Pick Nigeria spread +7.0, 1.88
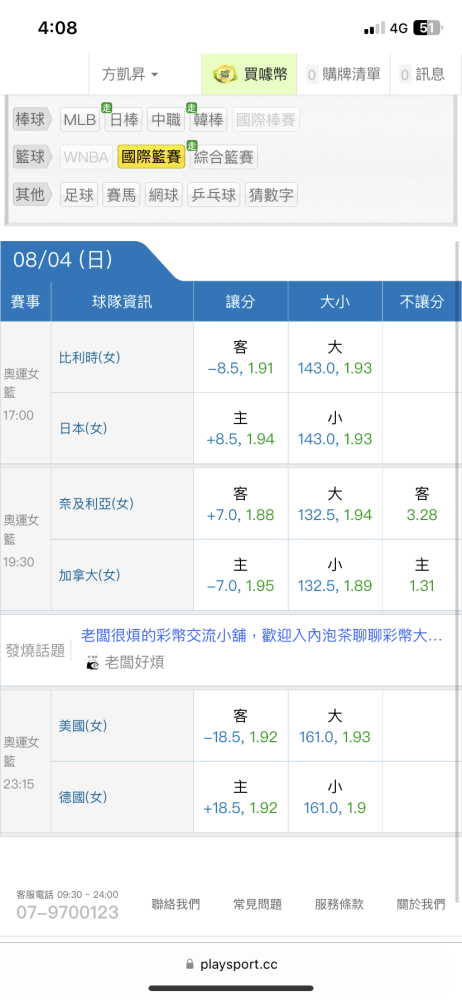 241,504
